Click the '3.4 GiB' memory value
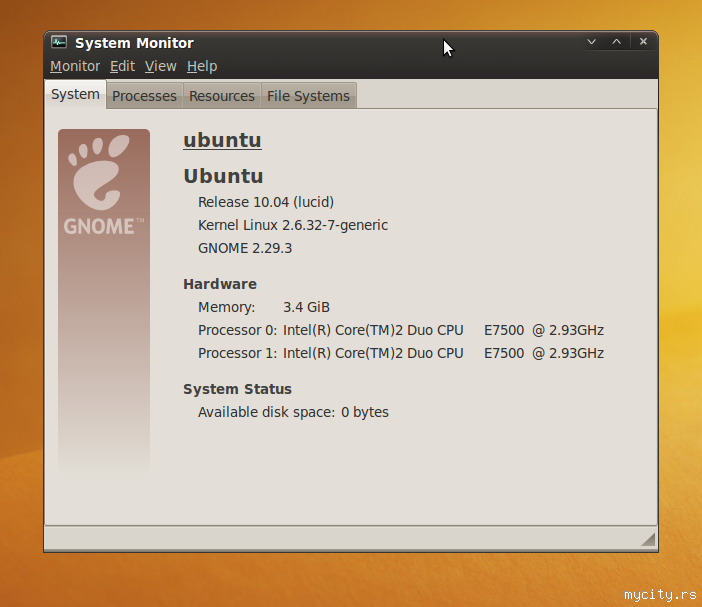This screenshot has width=702, height=607. 306,308
